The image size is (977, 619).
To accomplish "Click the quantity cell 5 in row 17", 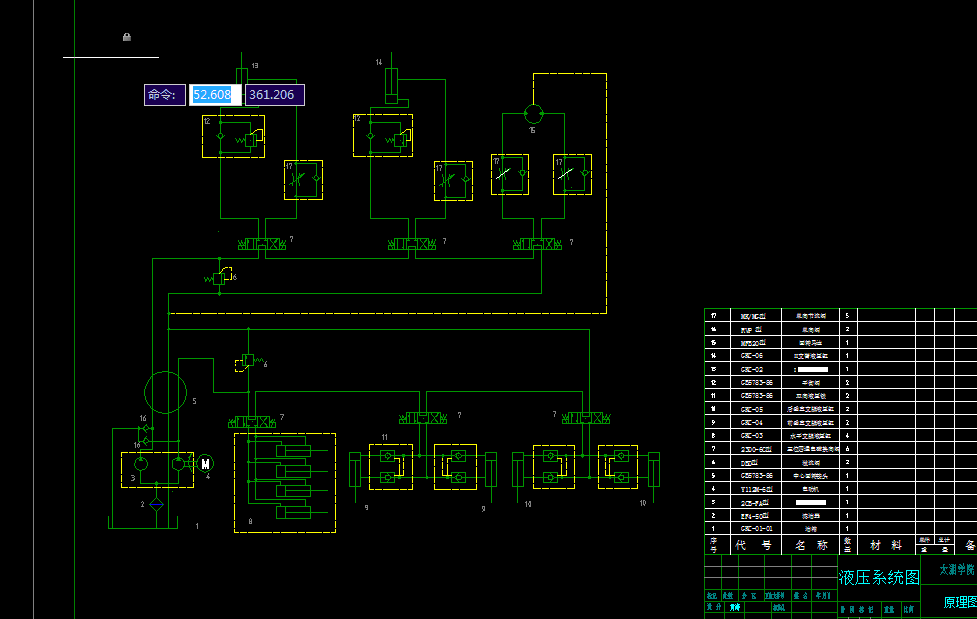I will (847, 316).
